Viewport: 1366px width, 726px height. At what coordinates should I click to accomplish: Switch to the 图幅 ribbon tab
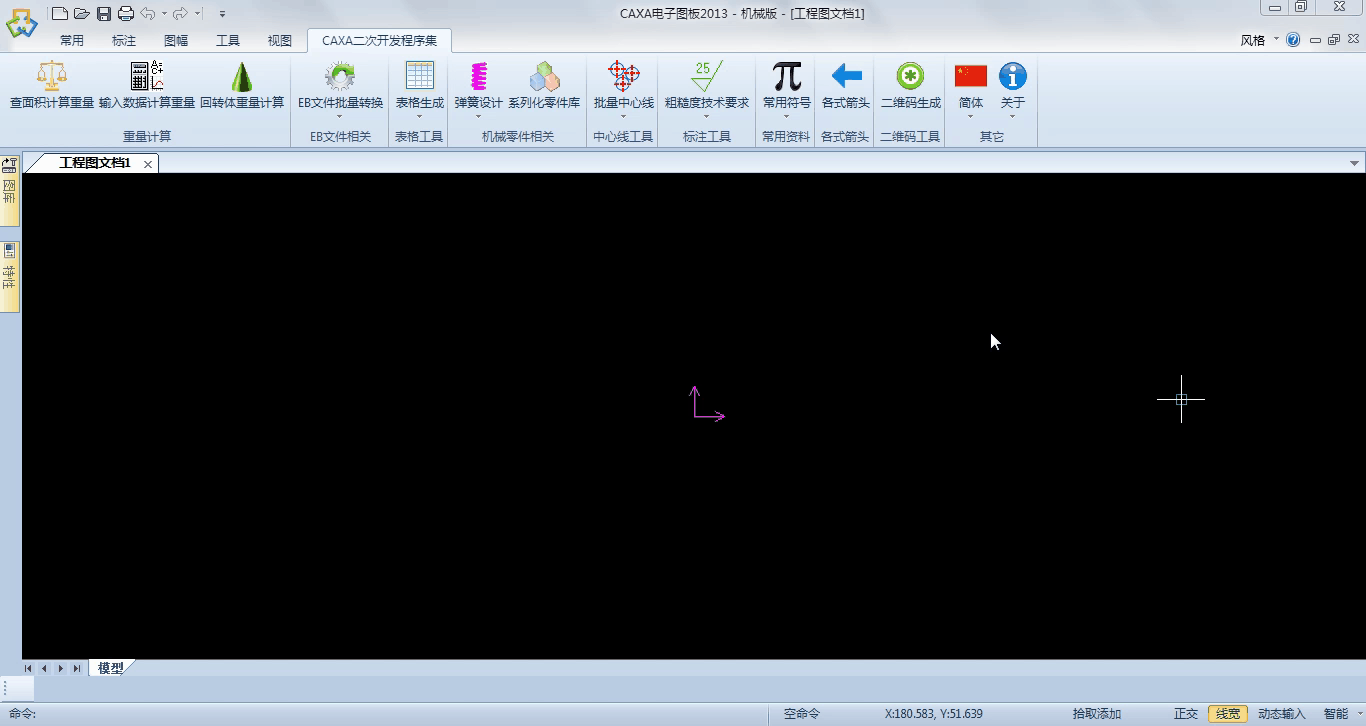[x=176, y=41]
